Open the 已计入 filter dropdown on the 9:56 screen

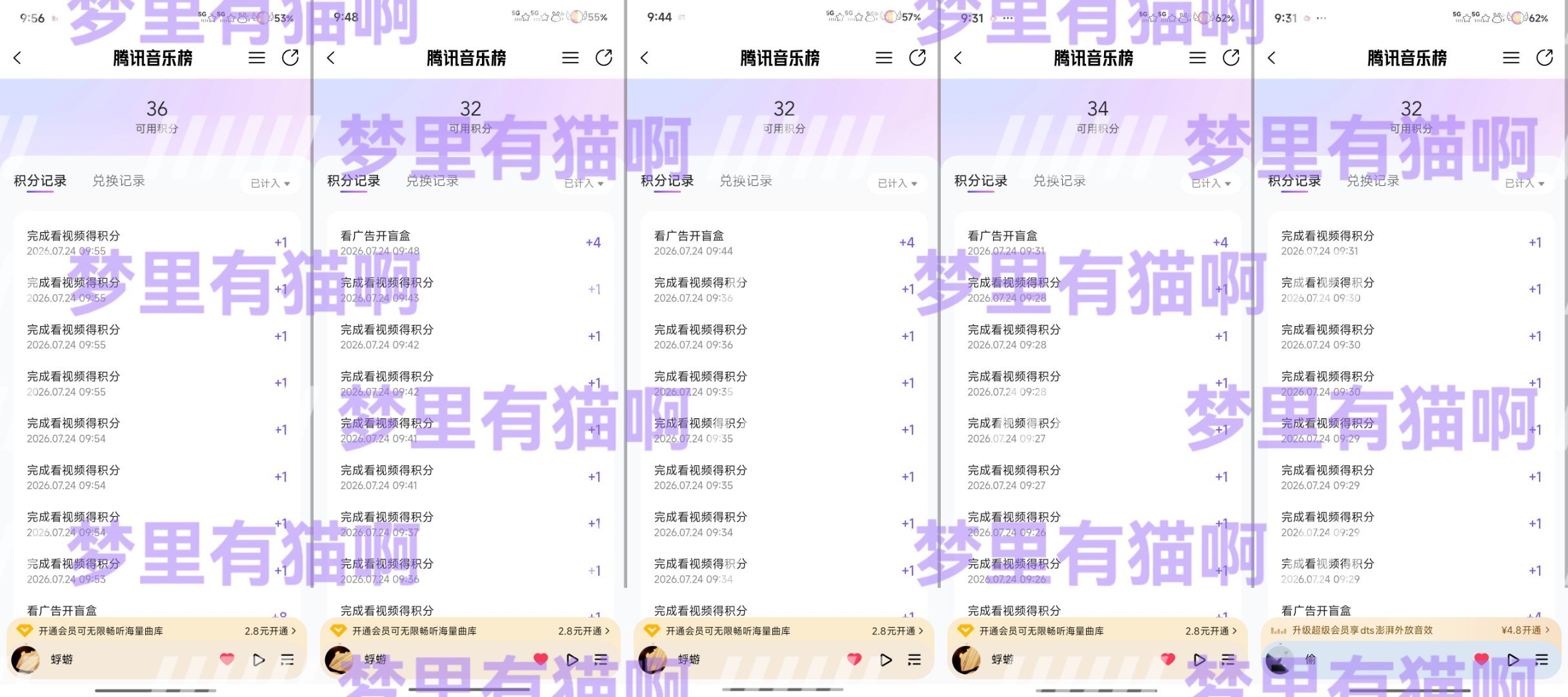[x=270, y=183]
